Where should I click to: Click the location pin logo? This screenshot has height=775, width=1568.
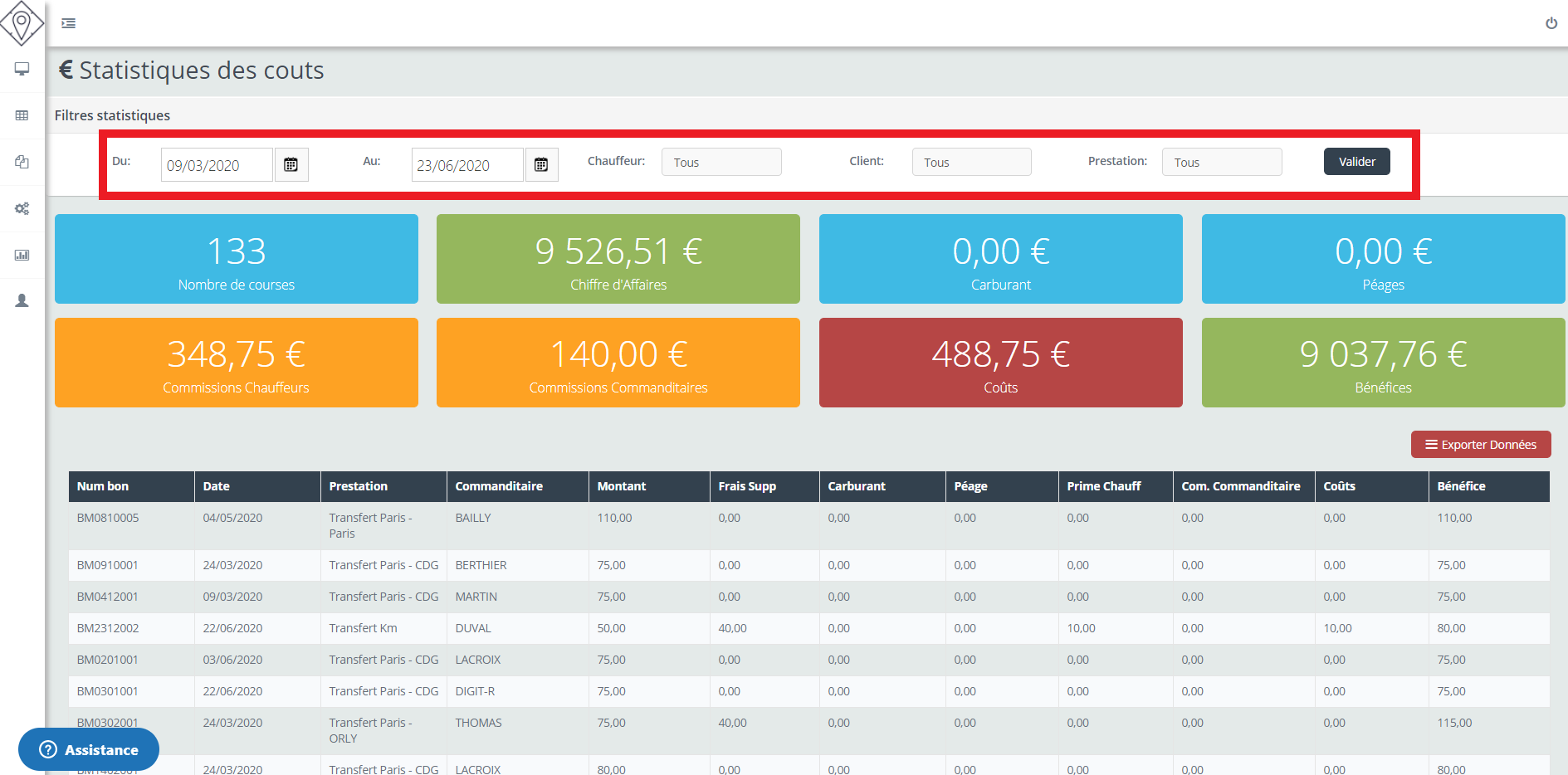[22, 22]
